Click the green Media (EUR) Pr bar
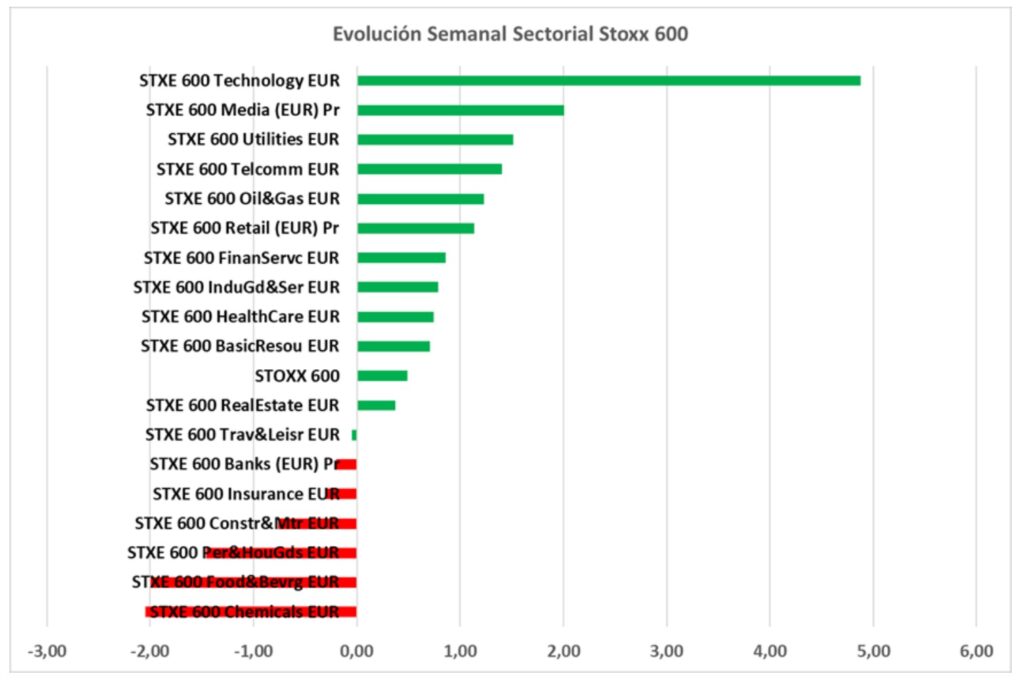Image resolution: width=1024 pixels, height=687 pixels. click(460, 110)
